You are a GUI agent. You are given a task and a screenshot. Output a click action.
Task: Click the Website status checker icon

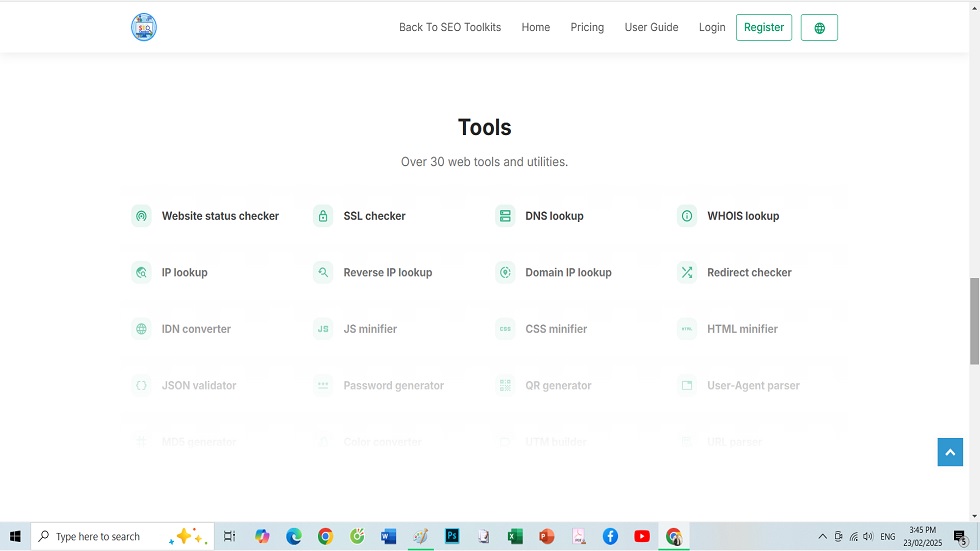[141, 216]
